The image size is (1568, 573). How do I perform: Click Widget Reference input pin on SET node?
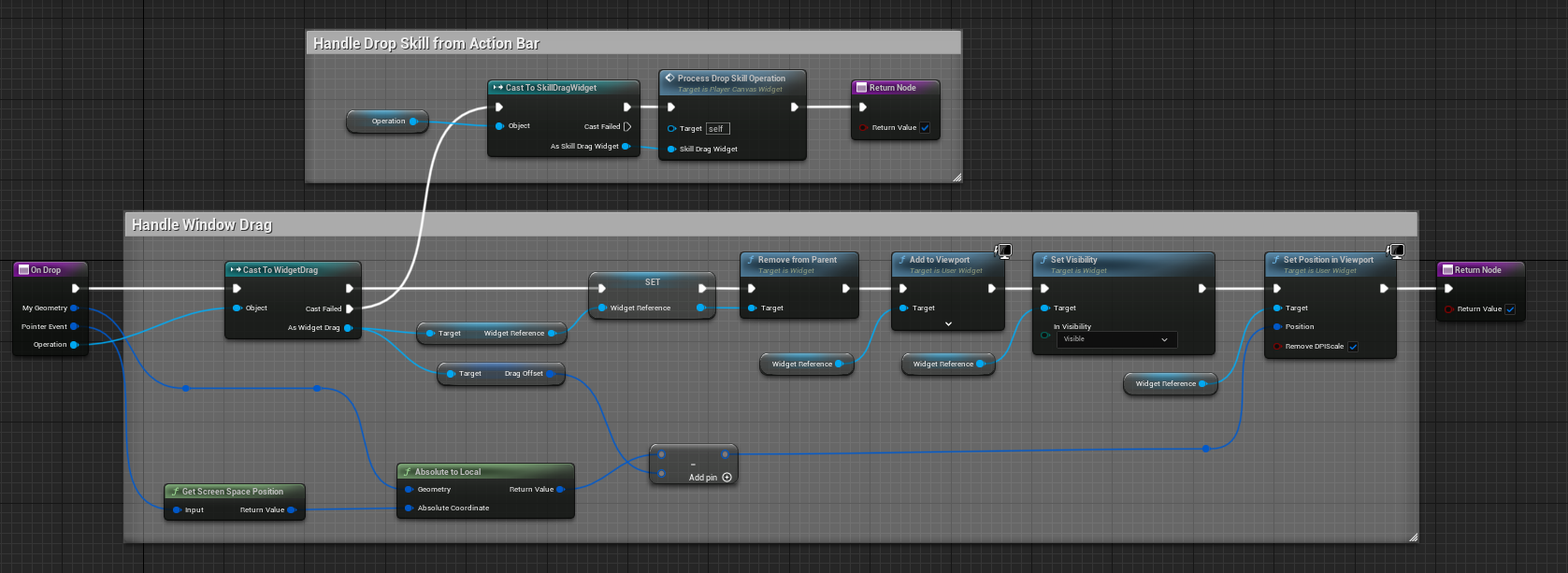point(603,308)
